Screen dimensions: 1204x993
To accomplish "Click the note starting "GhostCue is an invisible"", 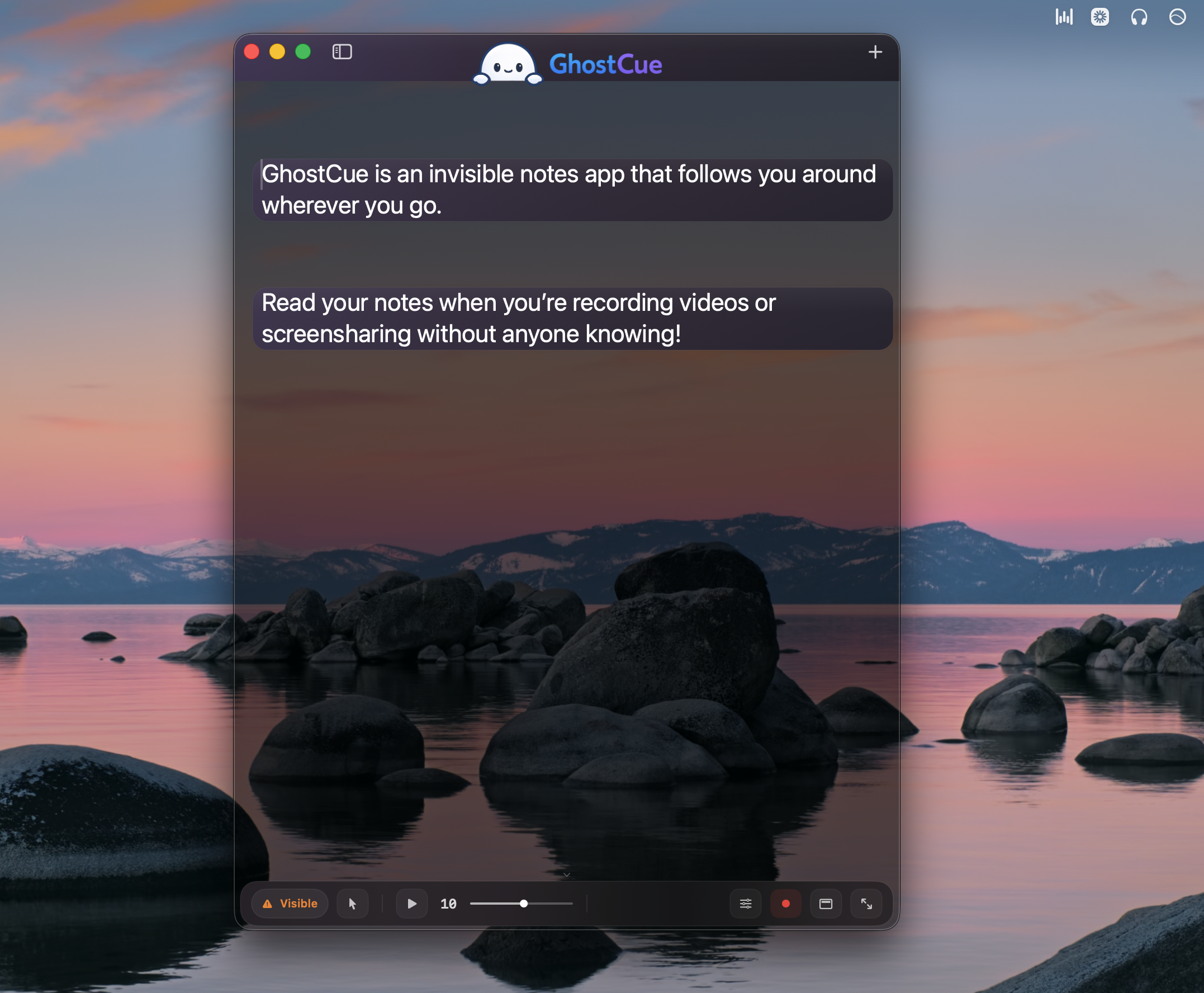I will click(x=572, y=190).
